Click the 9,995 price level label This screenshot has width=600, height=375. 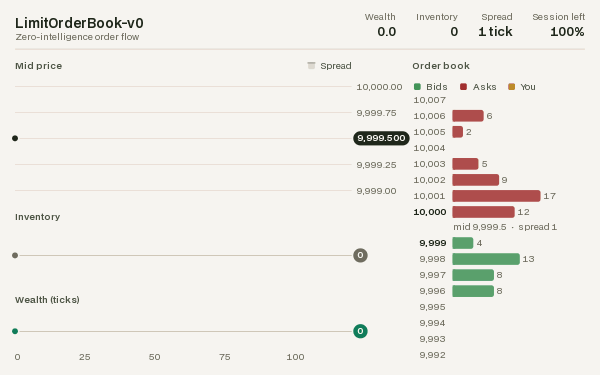432,307
